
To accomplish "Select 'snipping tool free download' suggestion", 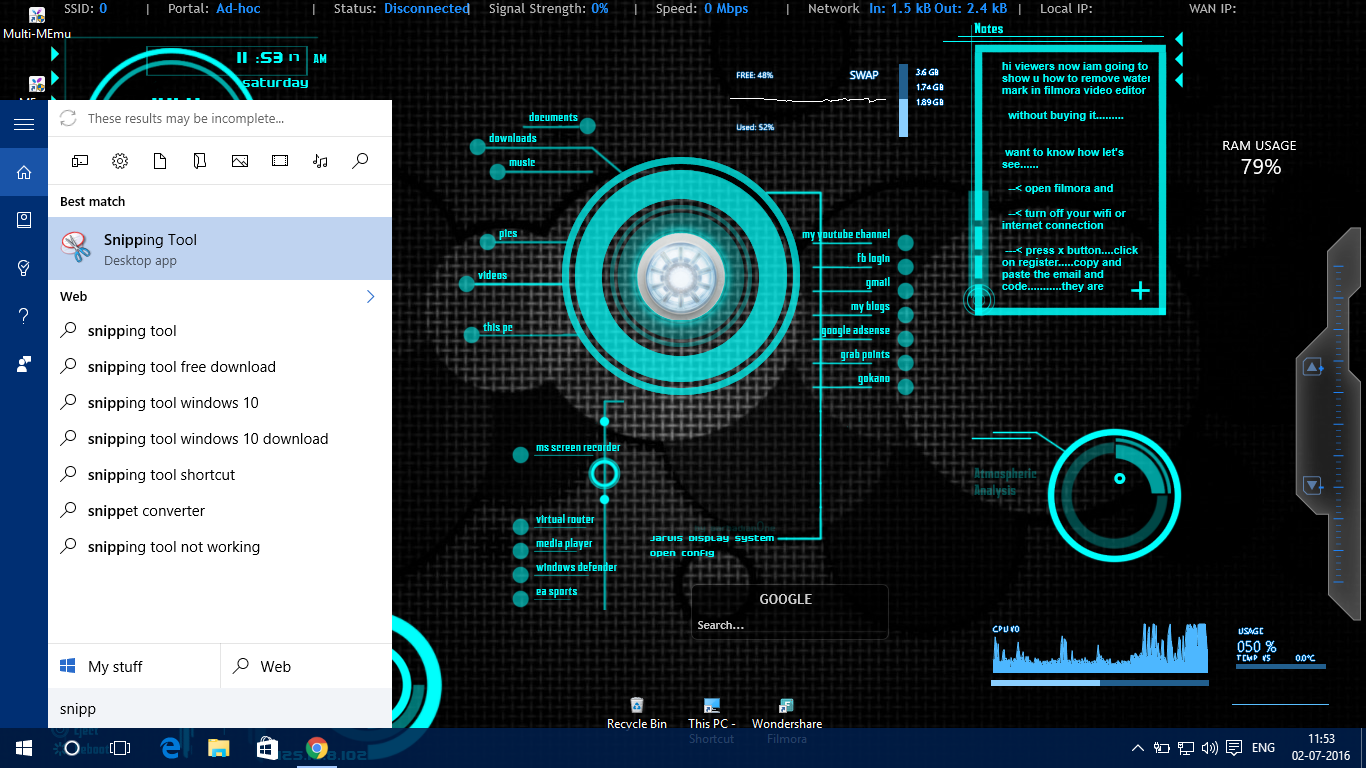I will (220, 367).
